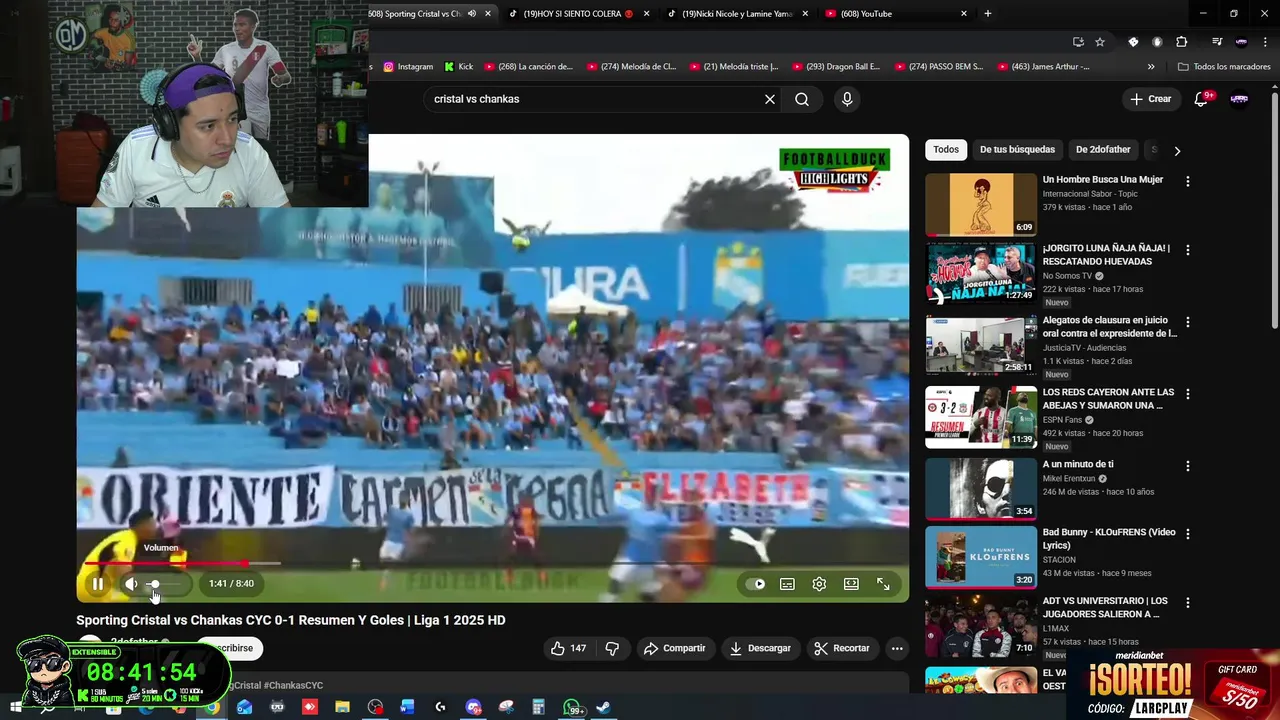
Task: Open the 'Dragon Ball' bookmark
Action: pyautogui.click(x=836, y=67)
